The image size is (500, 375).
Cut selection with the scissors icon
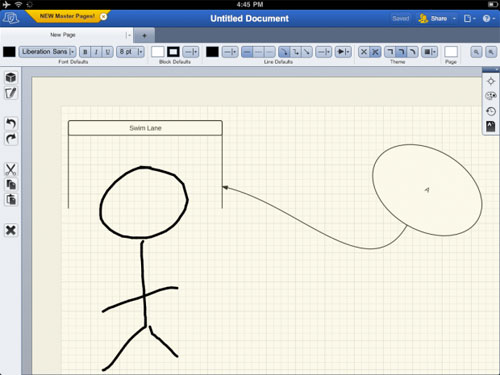[11, 169]
